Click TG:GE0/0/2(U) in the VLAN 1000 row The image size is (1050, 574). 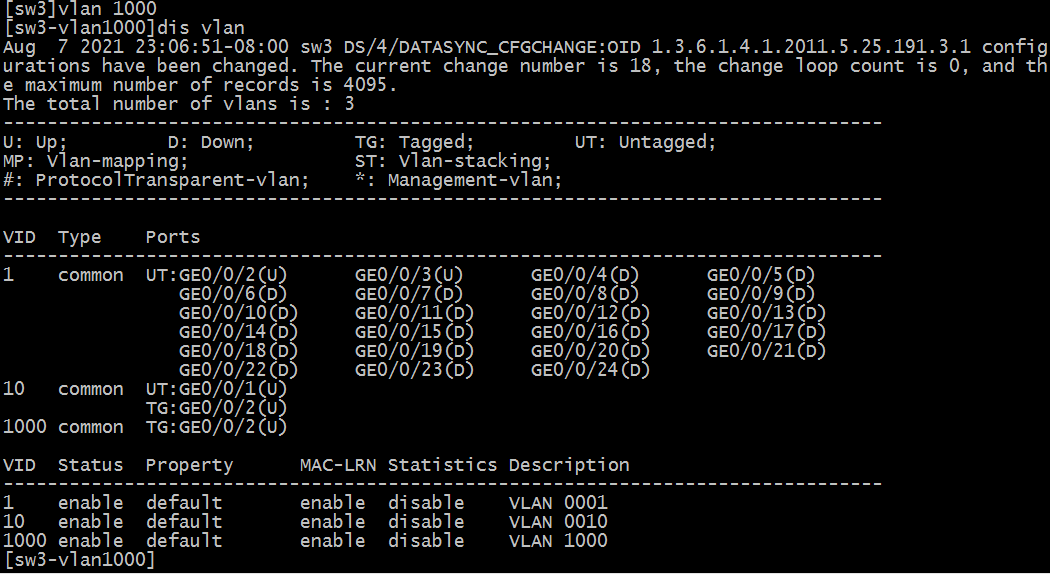(x=216, y=427)
